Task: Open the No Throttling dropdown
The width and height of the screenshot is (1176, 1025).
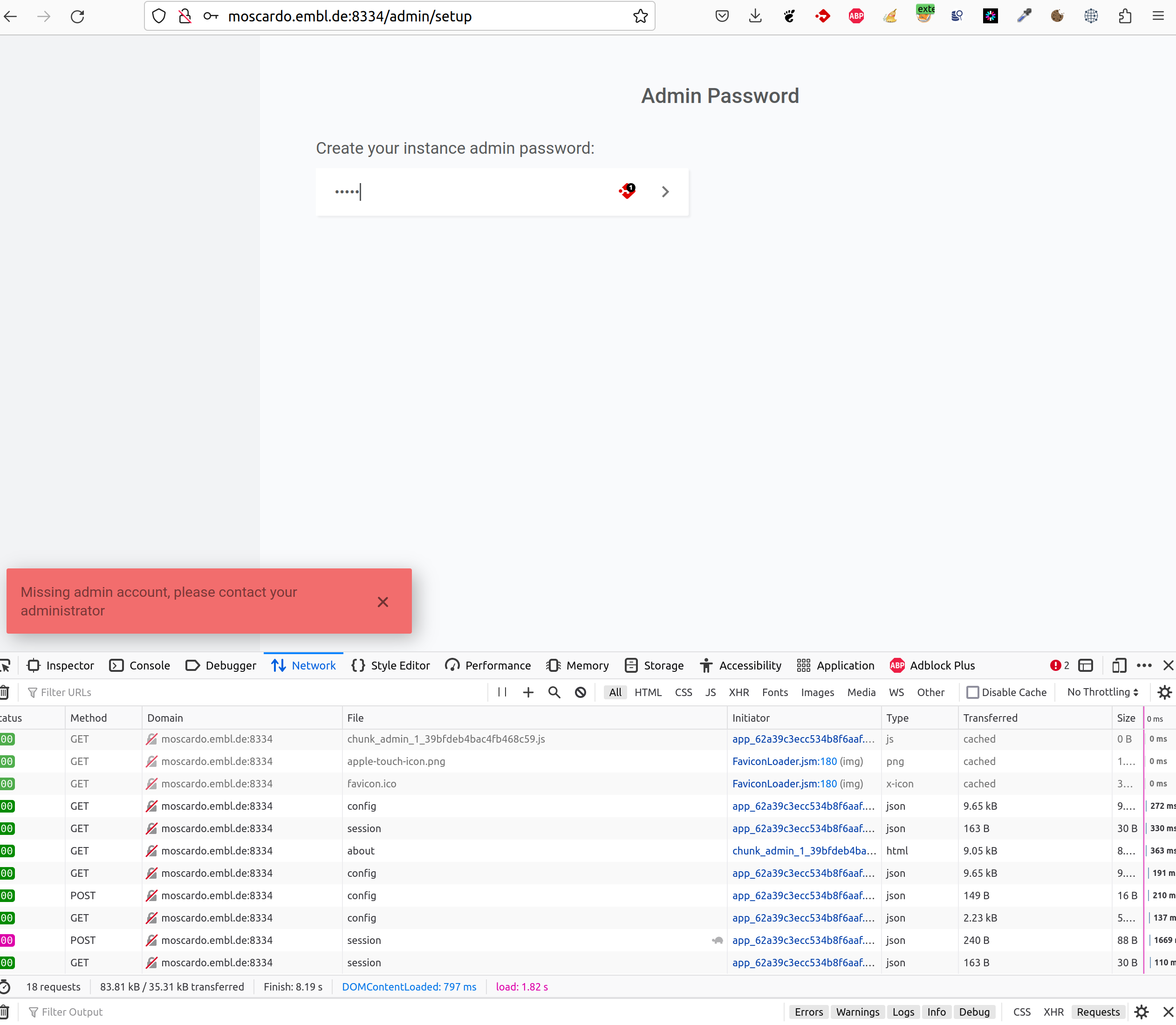Action: [1101, 692]
